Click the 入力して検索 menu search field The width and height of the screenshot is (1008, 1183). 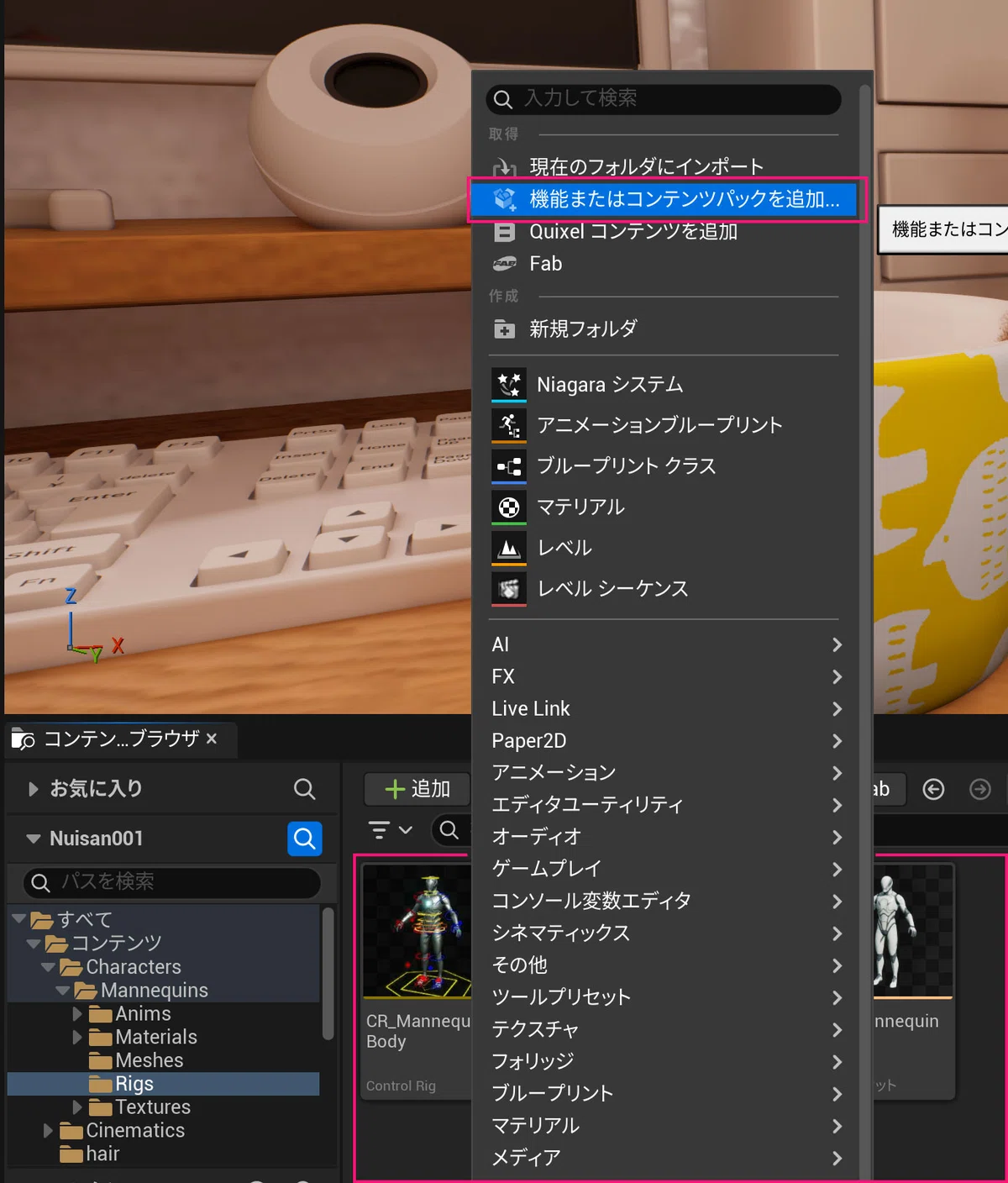tap(664, 99)
